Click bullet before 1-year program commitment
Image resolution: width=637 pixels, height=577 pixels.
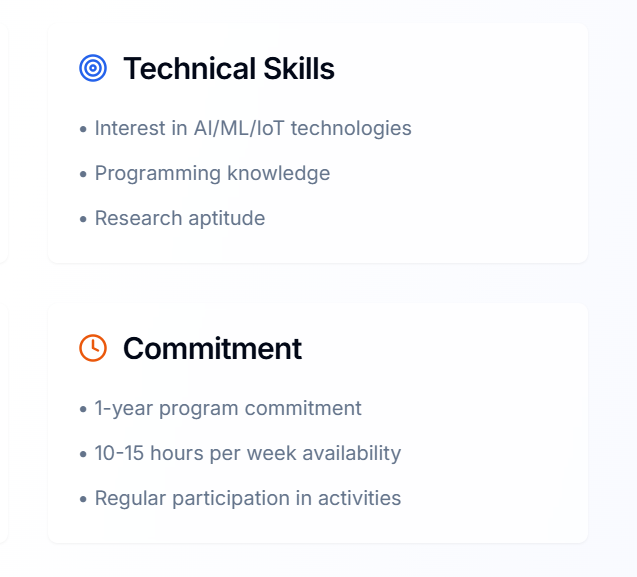(83, 409)
